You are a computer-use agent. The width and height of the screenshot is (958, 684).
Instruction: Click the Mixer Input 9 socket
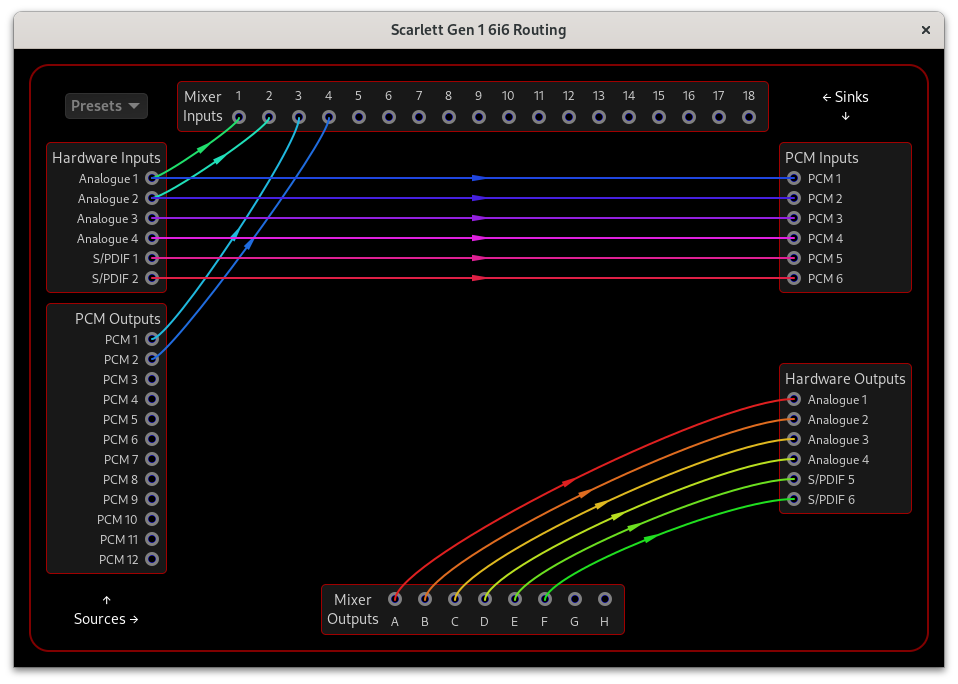click(478, 117)
